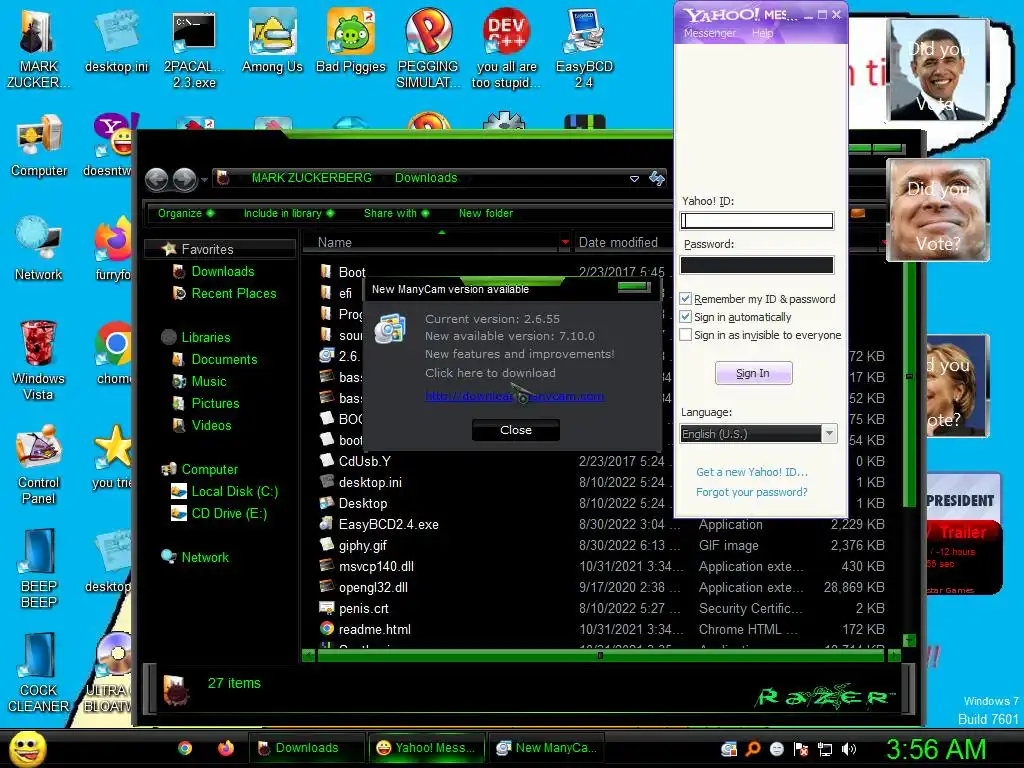Open the Network desktop icon
Screen dimensions: 1024x768
[x=39, y=249]
